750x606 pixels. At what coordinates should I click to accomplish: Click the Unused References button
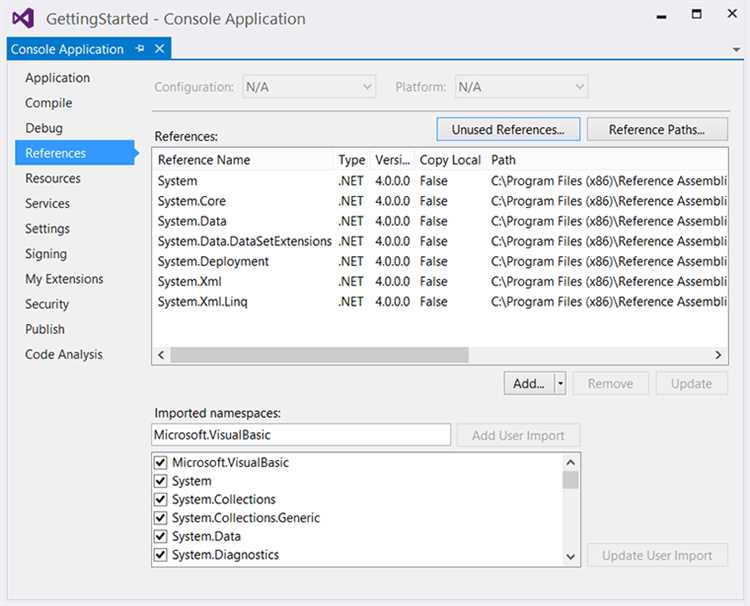(508, 130)
